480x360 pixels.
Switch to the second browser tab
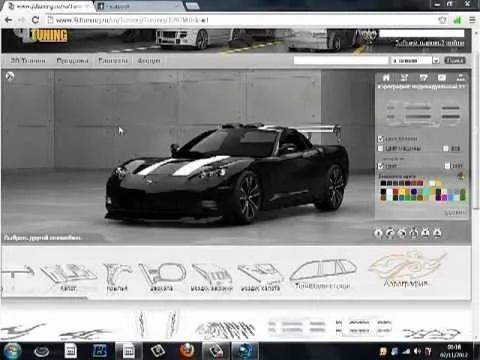[137, 6]
